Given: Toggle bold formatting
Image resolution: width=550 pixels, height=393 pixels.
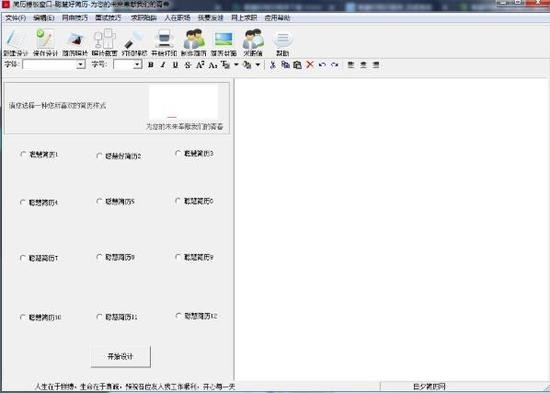Looking at the screenshot, I should tap(151, 65).
